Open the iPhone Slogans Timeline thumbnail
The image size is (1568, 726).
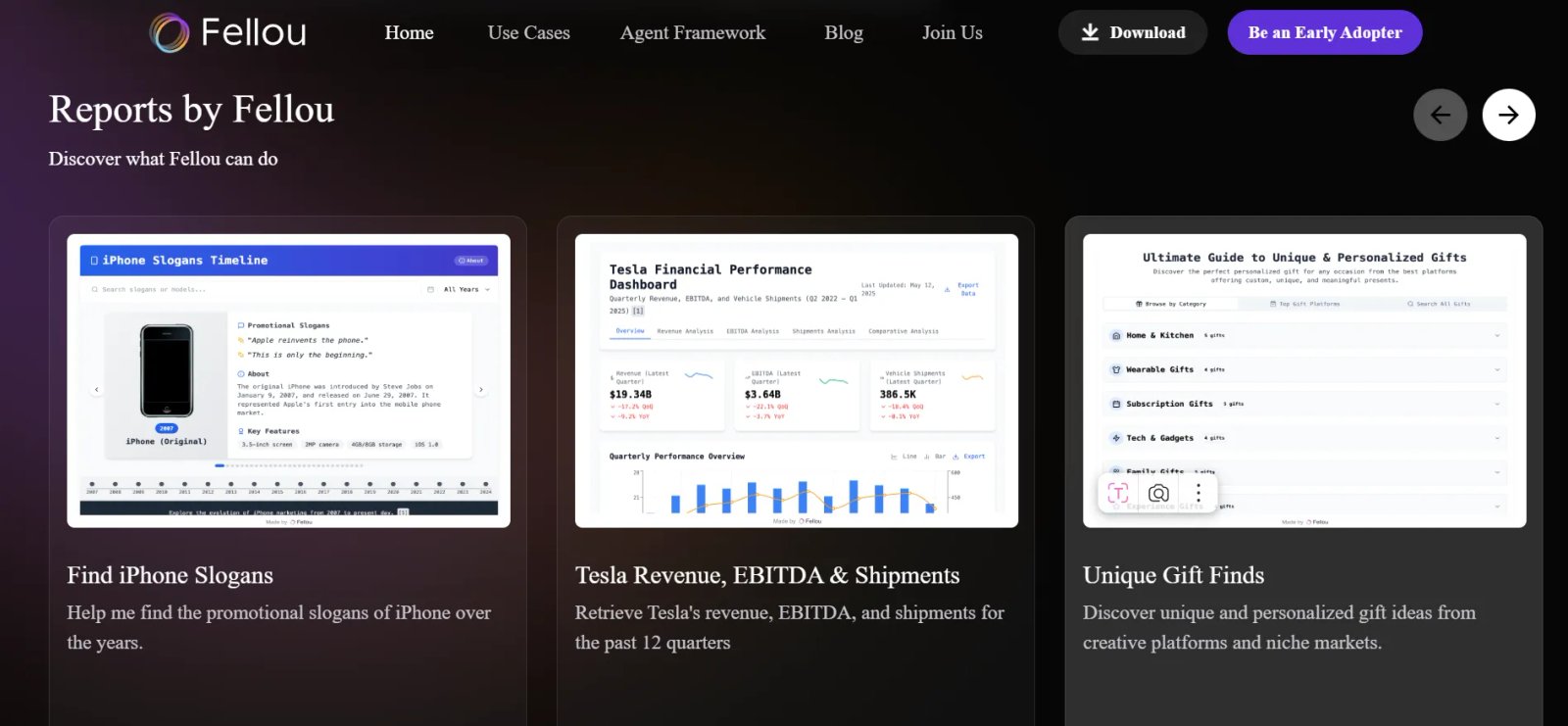[288, 380]
